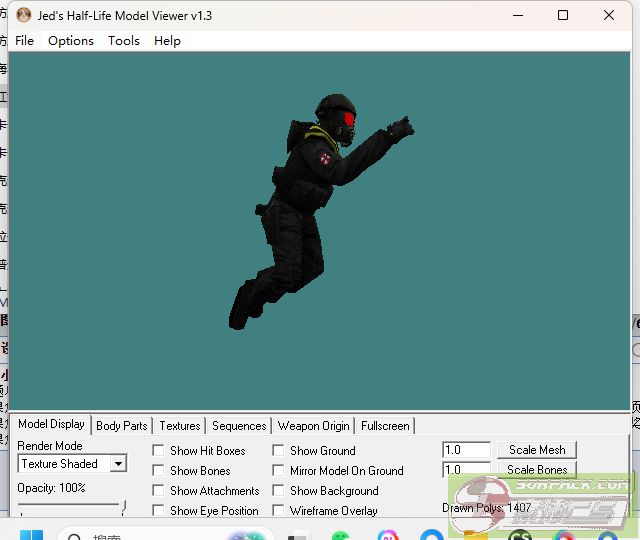Maximize the Model Viewer window

563,16
